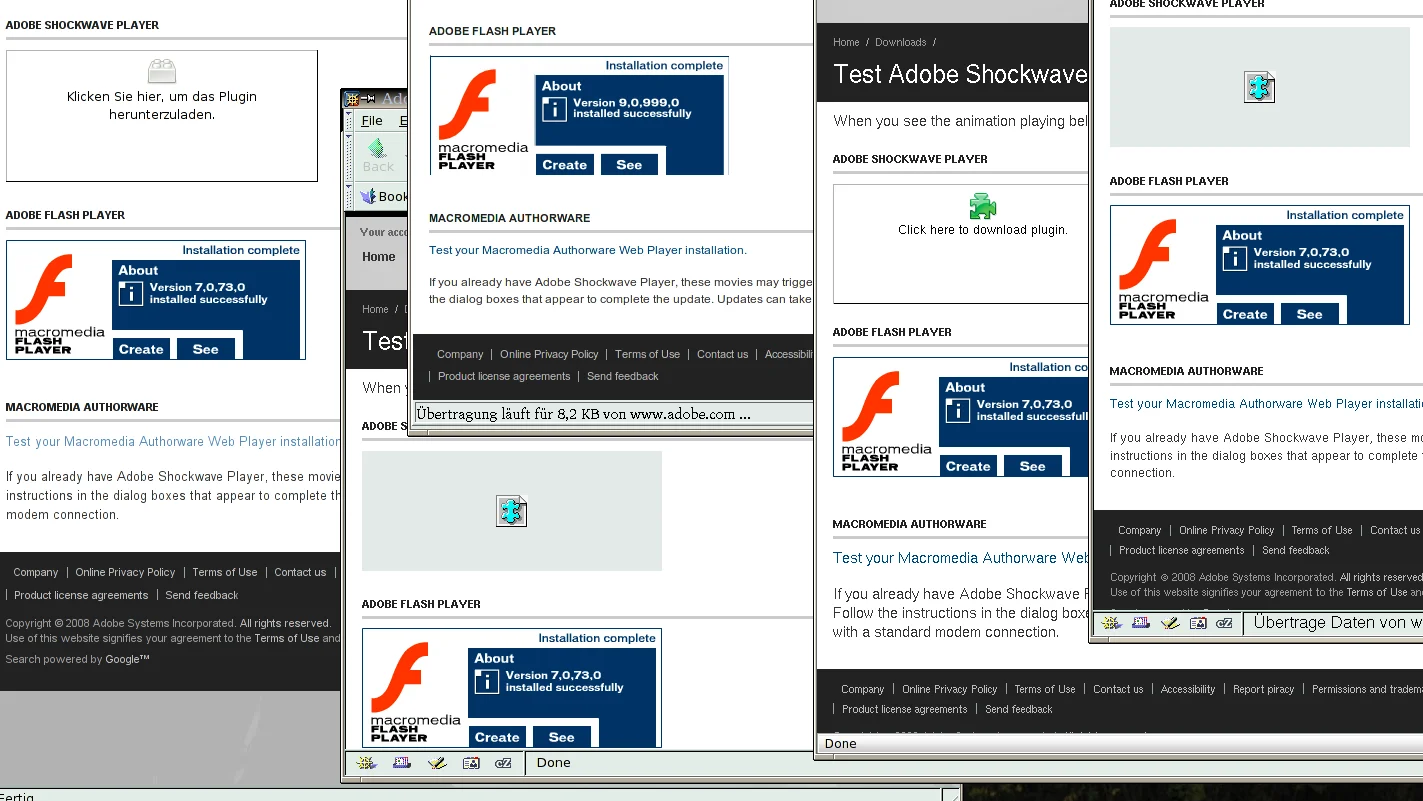Click the Bookmarks icon in the personal toolbar
Image resolution: width=1423 pixels, height=801 pixels.
pyautogui.click(x=368, y=196)
